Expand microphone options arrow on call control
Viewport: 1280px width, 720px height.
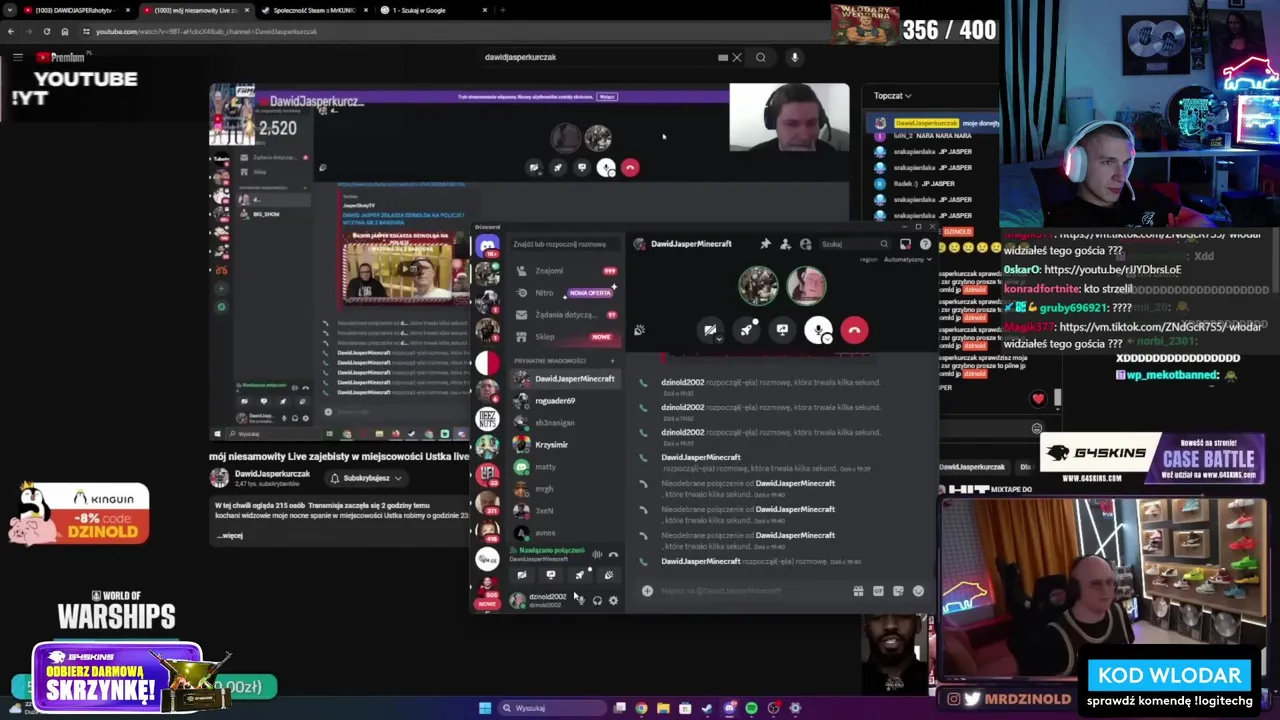coord(828,339)
